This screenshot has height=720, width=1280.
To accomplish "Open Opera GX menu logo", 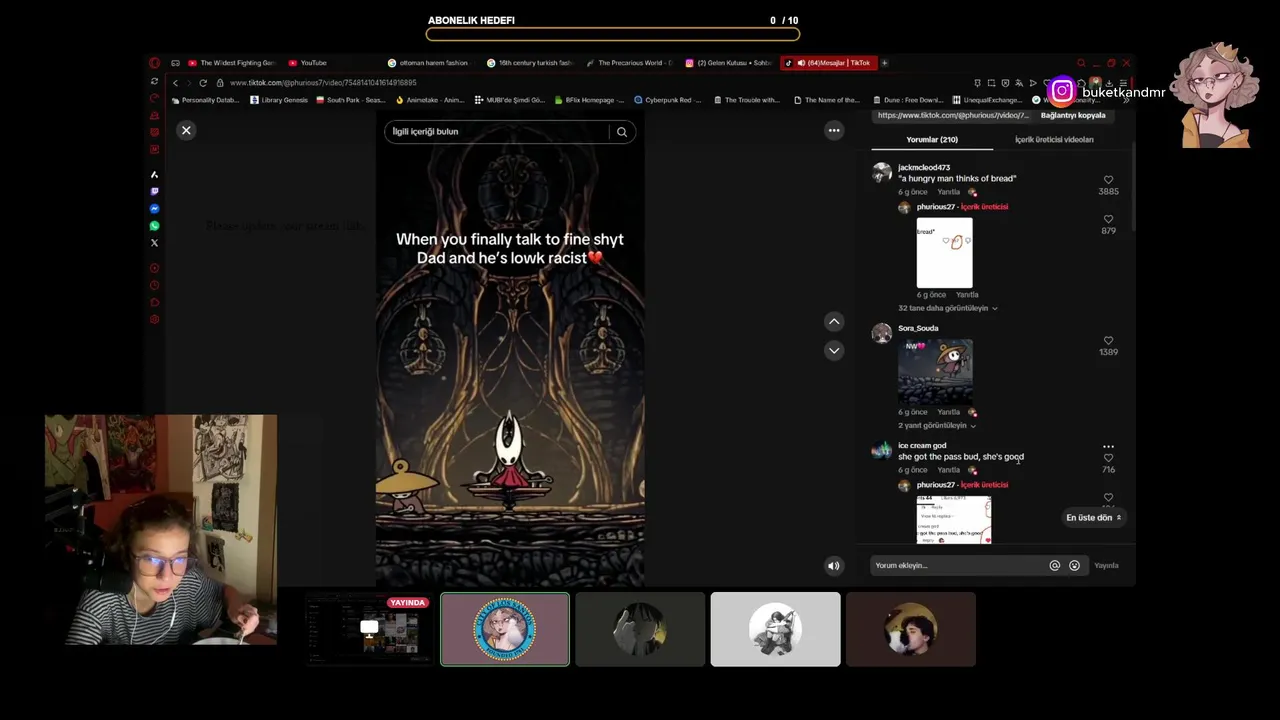I will 154,63.
